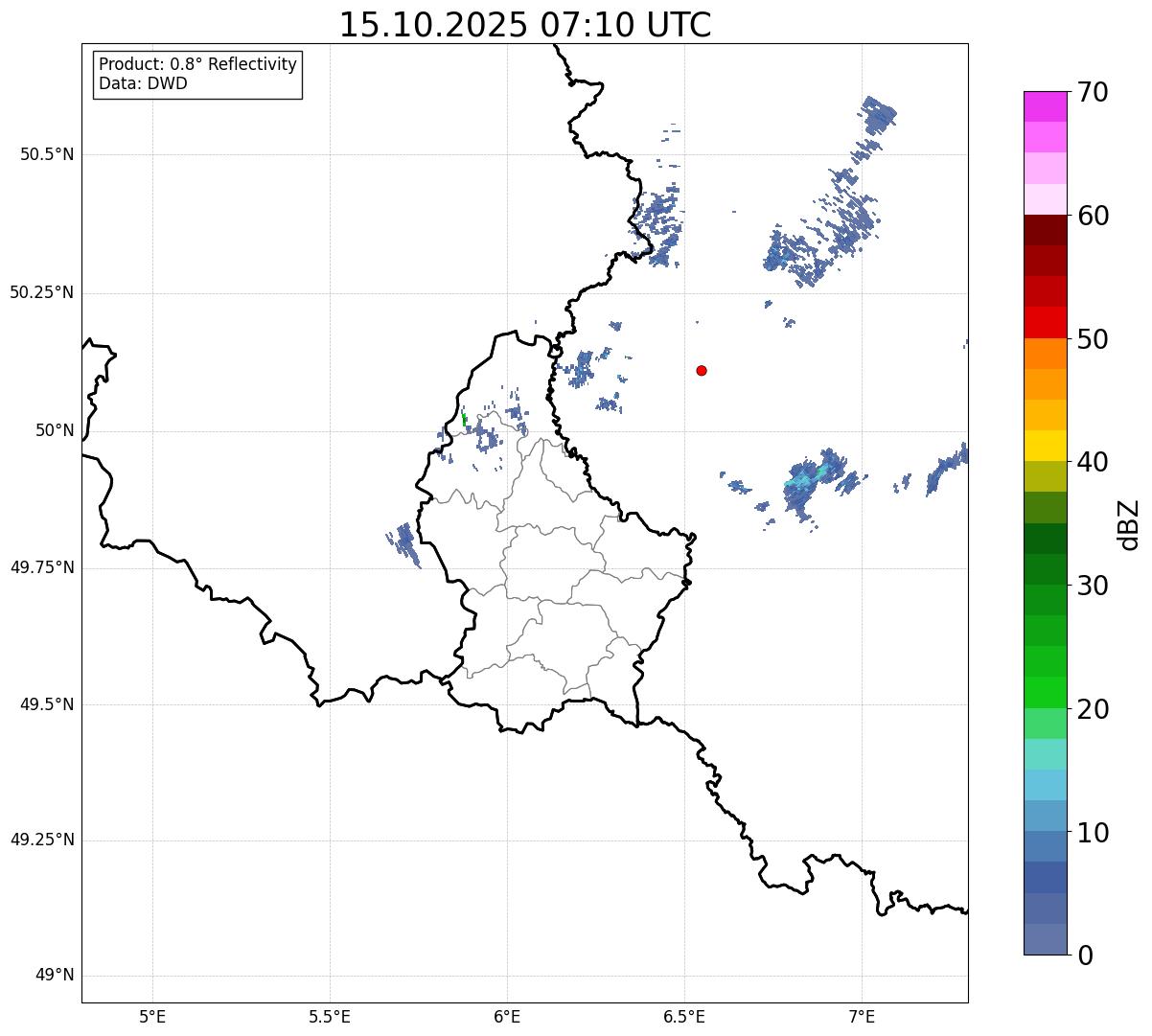1152x1036 pixels.
Task: Click the red dot marker on the map
Action: click(x=702, y=370)
